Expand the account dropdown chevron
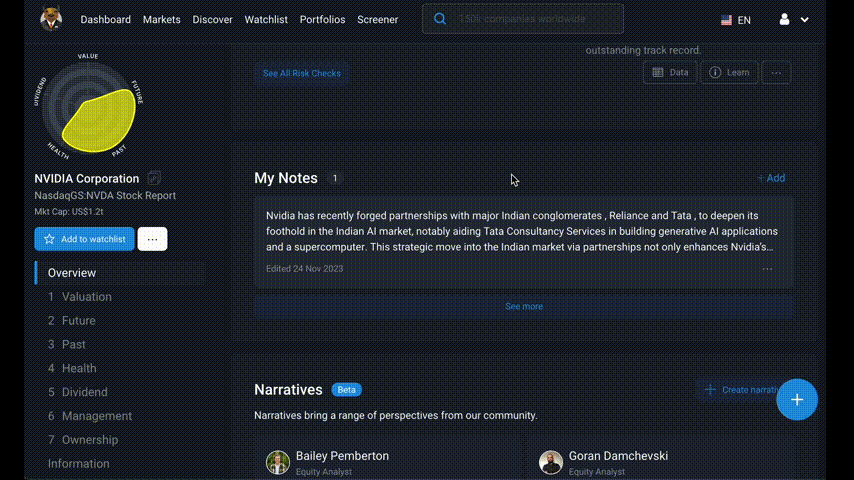This screenshot has width=854, height=480. (x=804, y=20)
